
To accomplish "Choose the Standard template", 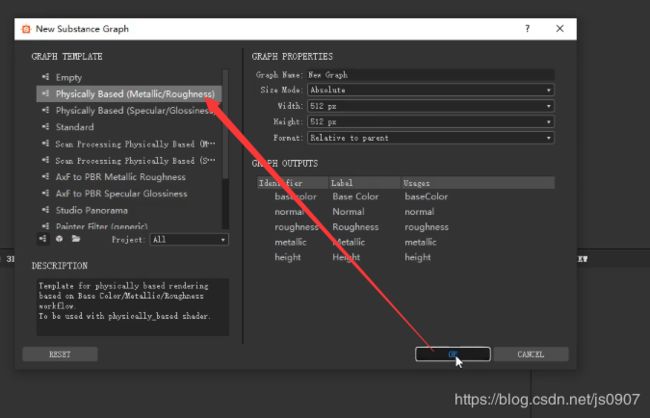I will (129, 127).
